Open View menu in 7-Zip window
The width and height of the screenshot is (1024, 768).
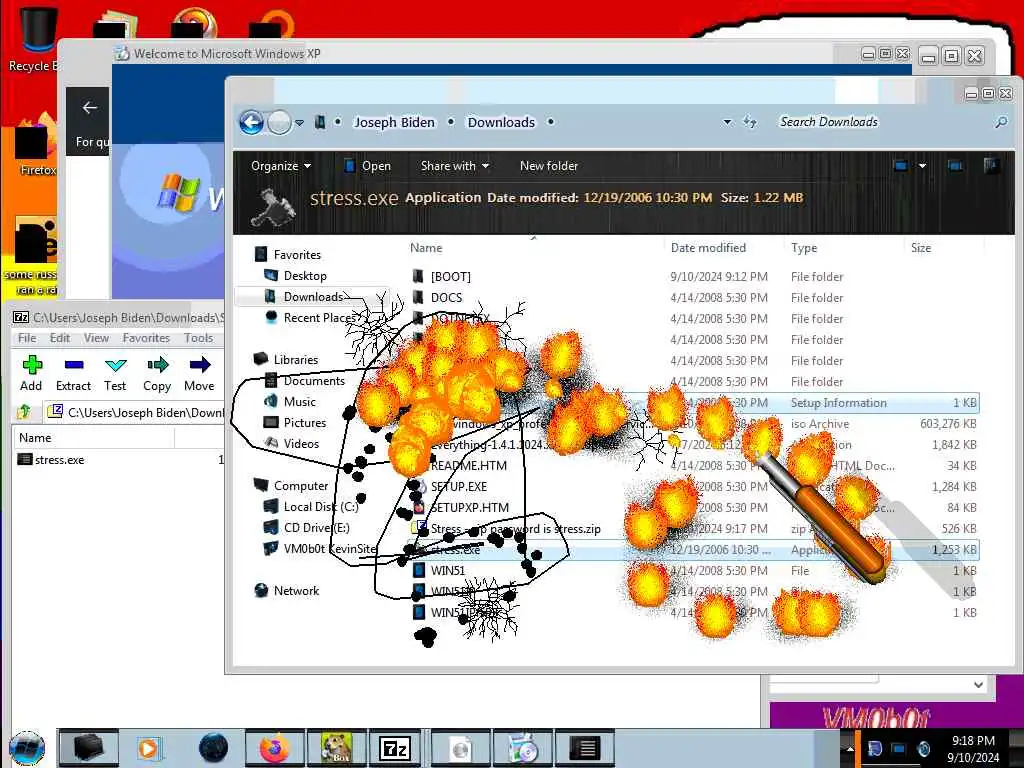96,338
